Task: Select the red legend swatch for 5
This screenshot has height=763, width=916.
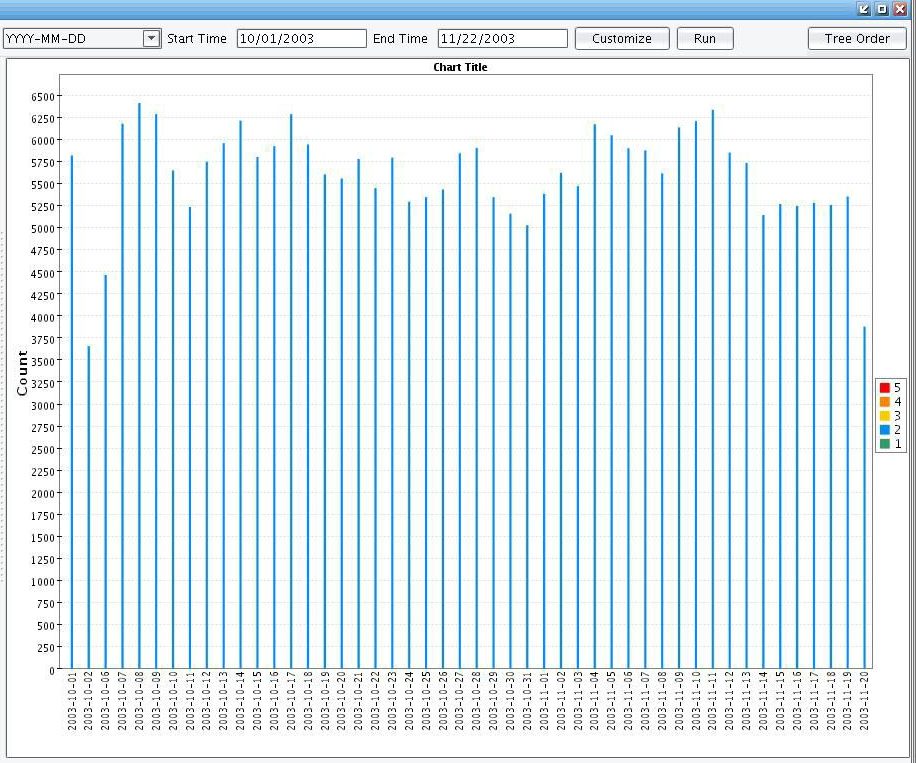Action: tap(884, 388)
